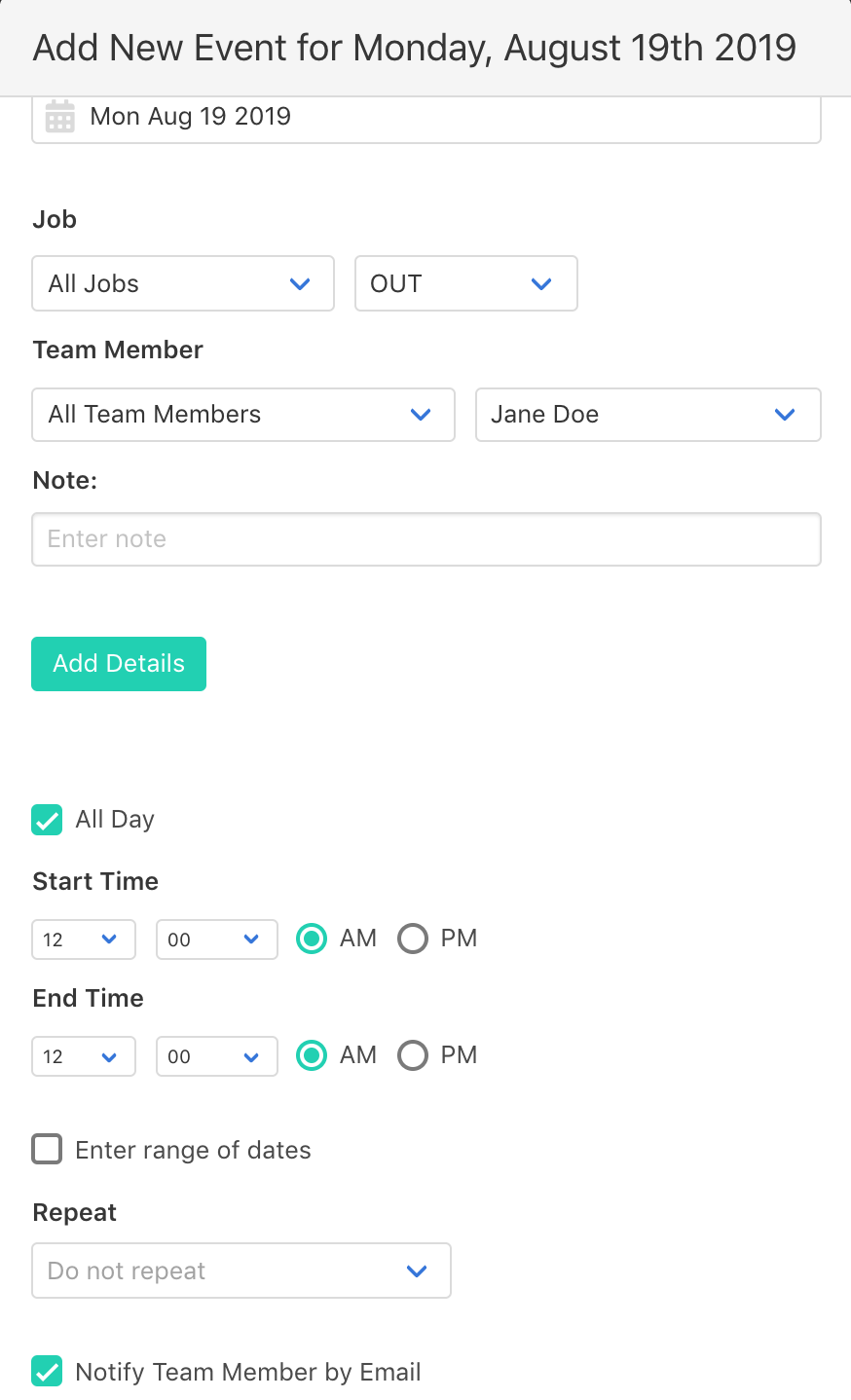Expand the All Team Members dropdown

coord(242,415)
